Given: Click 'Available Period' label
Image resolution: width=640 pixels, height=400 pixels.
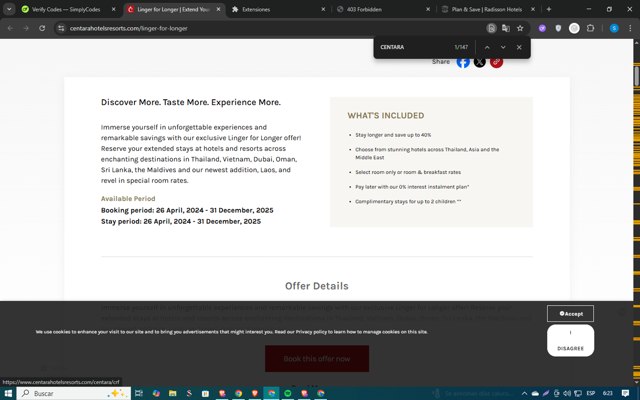Looking at the screenshot, I should pos(128,199).
